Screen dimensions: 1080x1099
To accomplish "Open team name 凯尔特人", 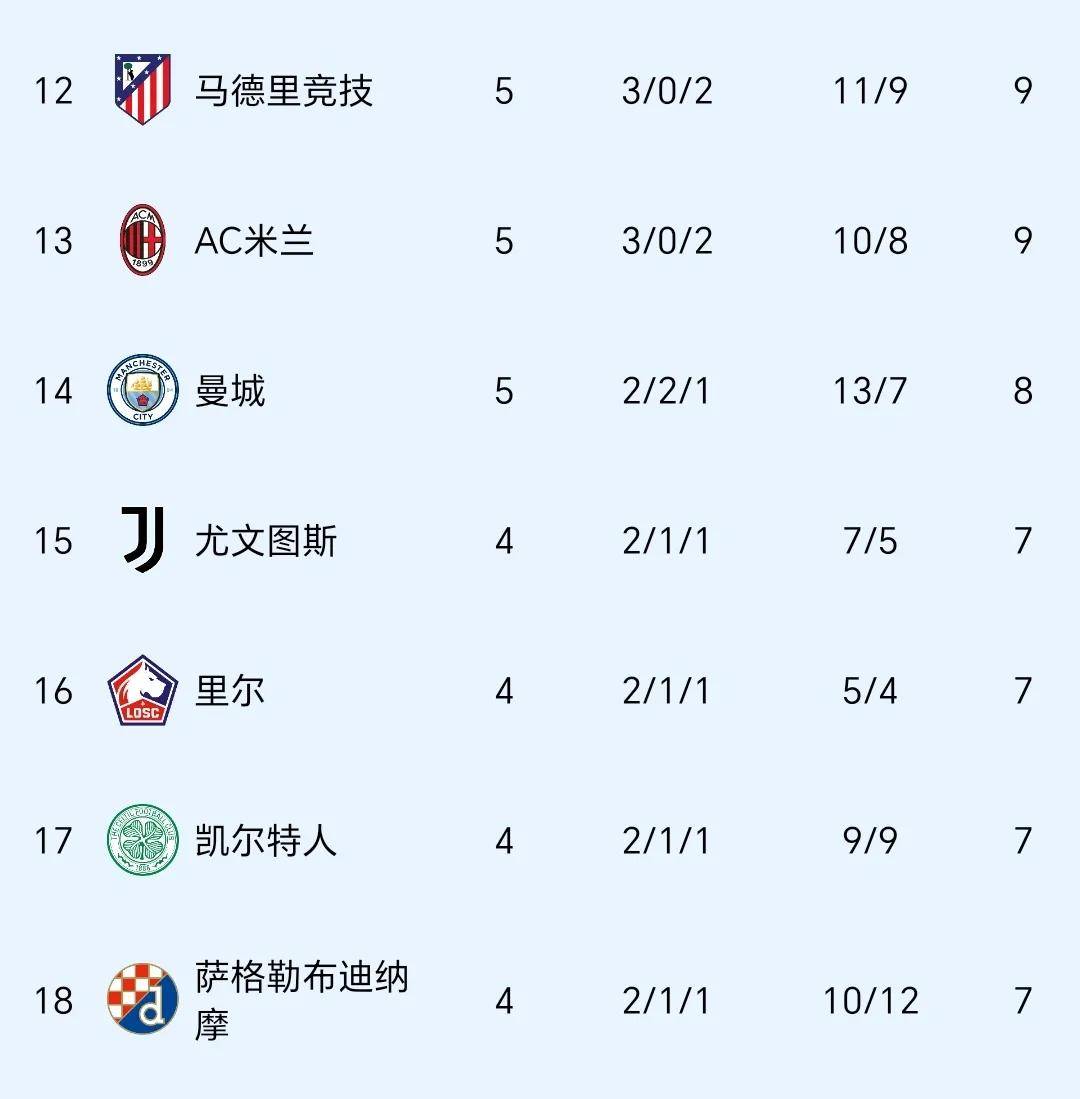I will point(266,840).
